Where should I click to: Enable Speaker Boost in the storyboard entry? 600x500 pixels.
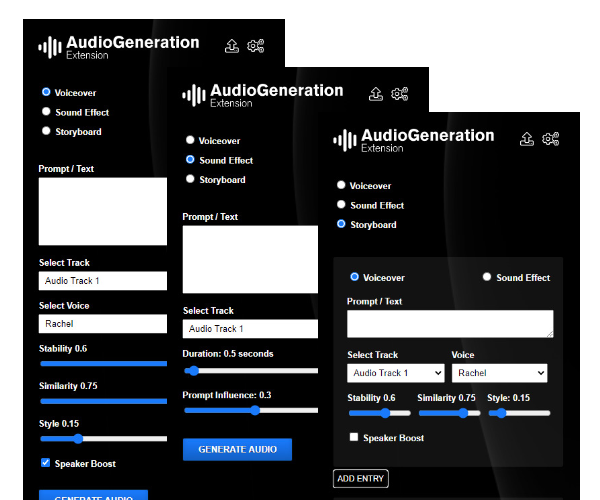click(354, 437)
